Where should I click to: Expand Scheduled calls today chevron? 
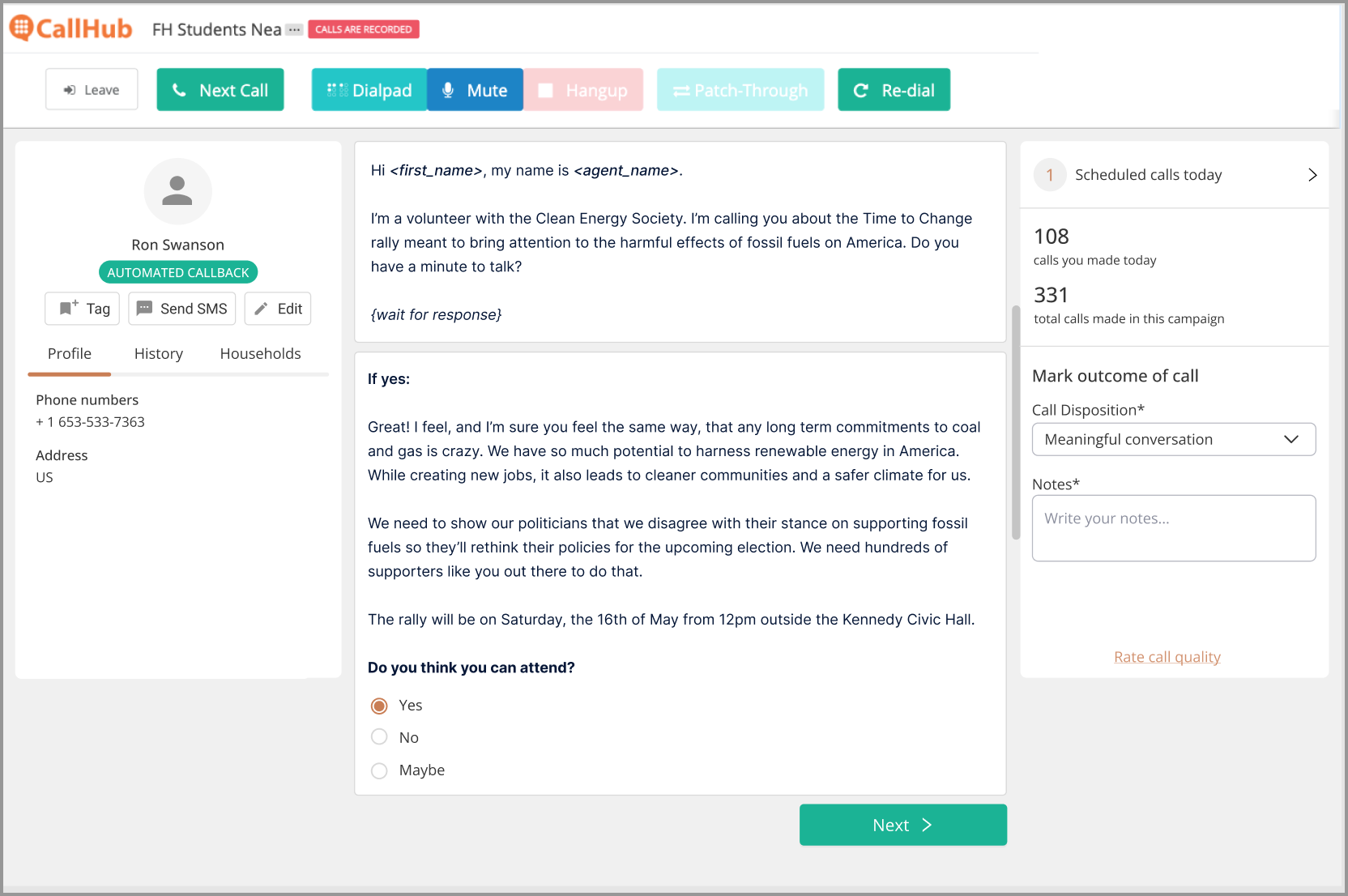pyautogui.click(x=1312, y=175)
